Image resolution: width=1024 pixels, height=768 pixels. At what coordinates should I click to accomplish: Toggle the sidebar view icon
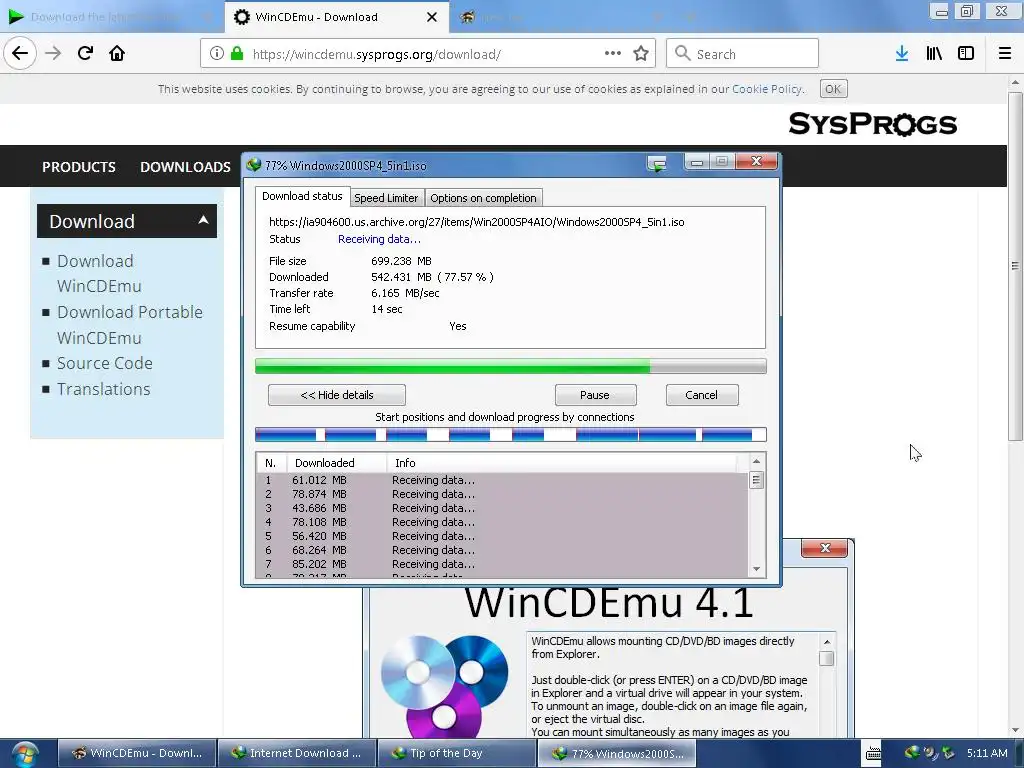coord(966,54)
